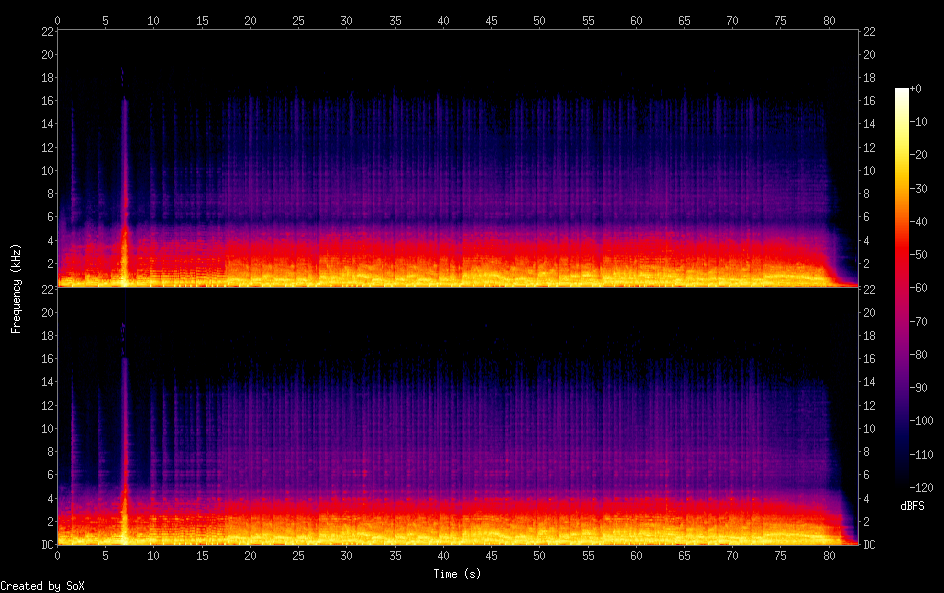The image size is (944, 593).
Task: Click the -60 level on the color scale
Action: [x=902, y=288]
